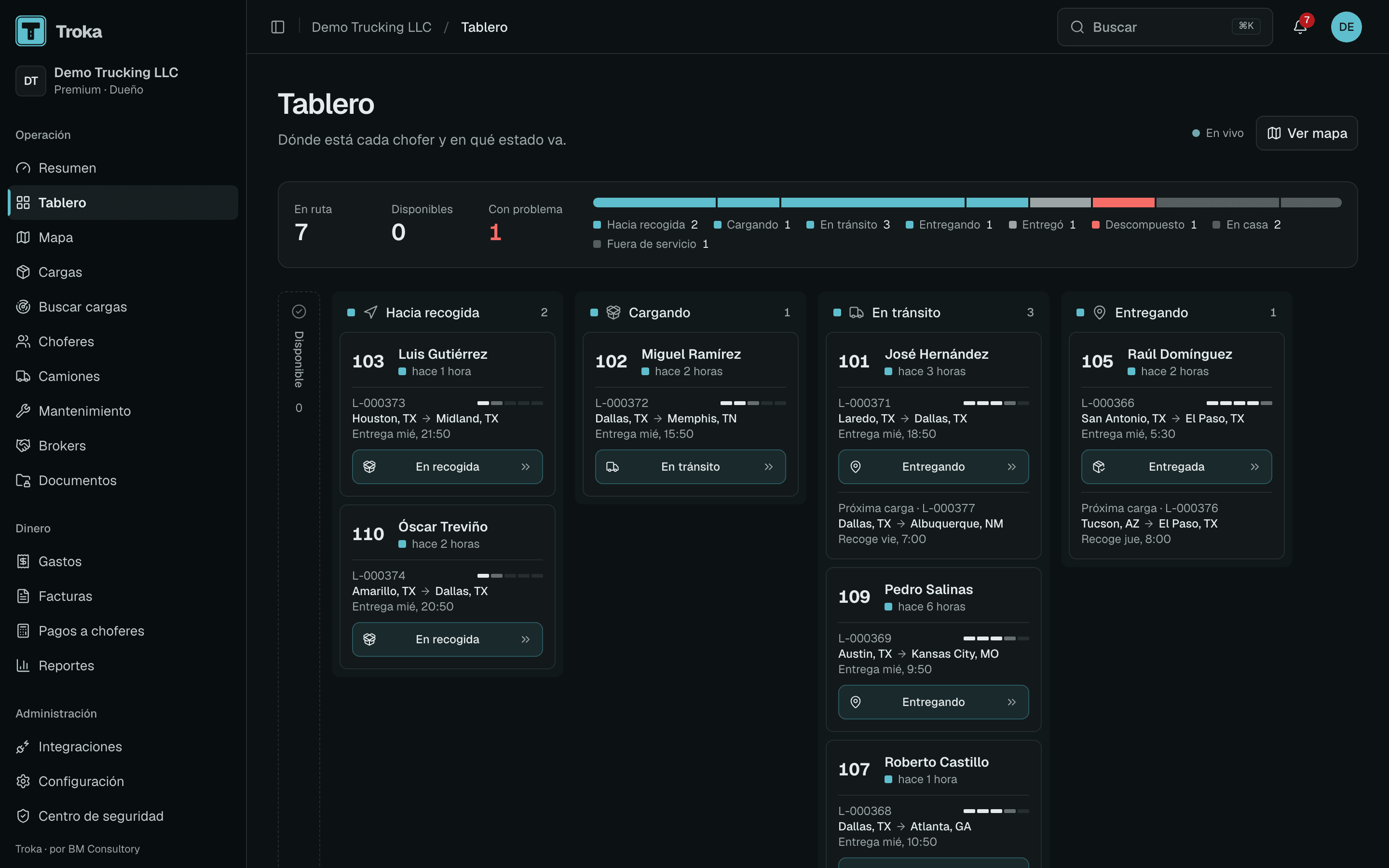1389x868 pixels.
Task: Click the DE user avatar
Action: [1346, 27]
